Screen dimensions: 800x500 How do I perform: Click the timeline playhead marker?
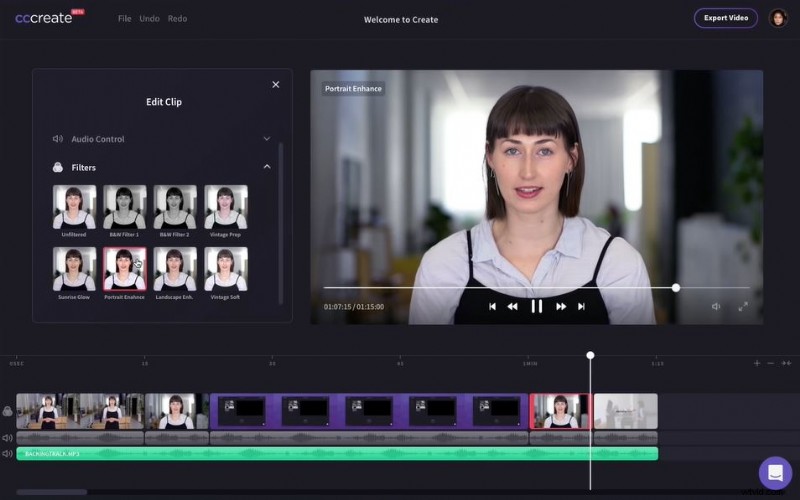(x=590, y=355)
